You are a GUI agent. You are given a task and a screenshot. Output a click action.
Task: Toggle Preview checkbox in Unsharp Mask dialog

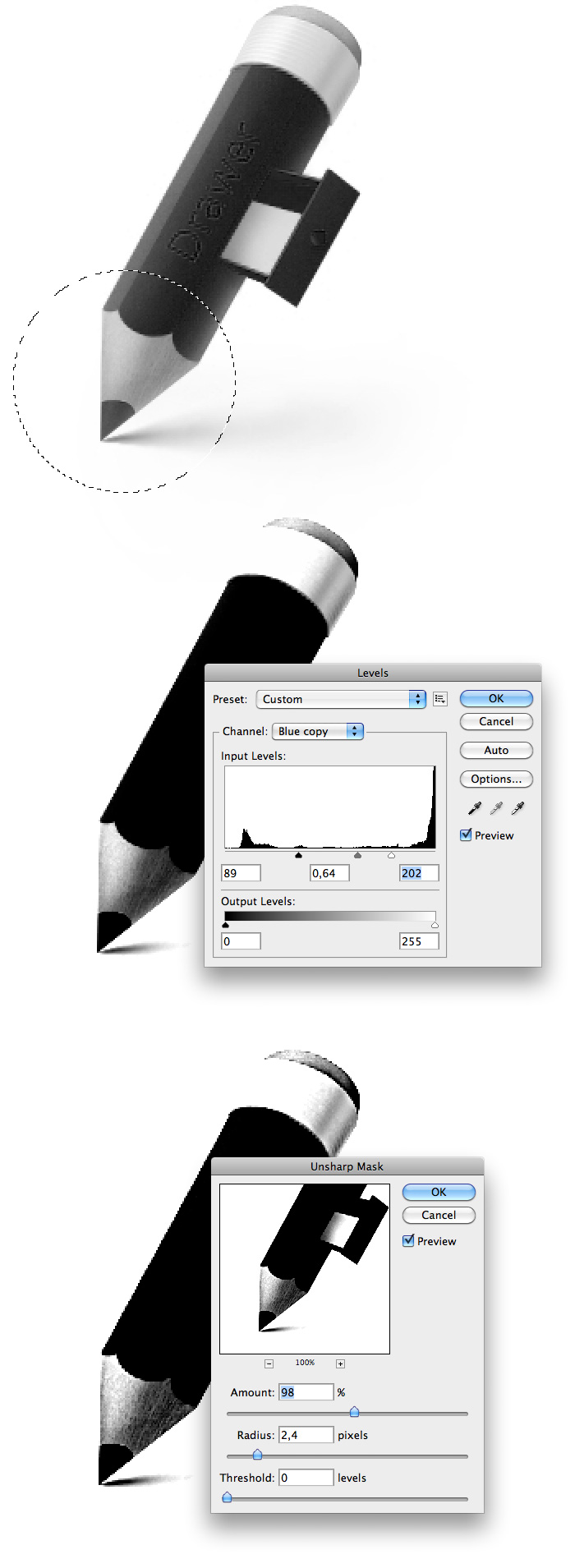tap(408, 1241)
